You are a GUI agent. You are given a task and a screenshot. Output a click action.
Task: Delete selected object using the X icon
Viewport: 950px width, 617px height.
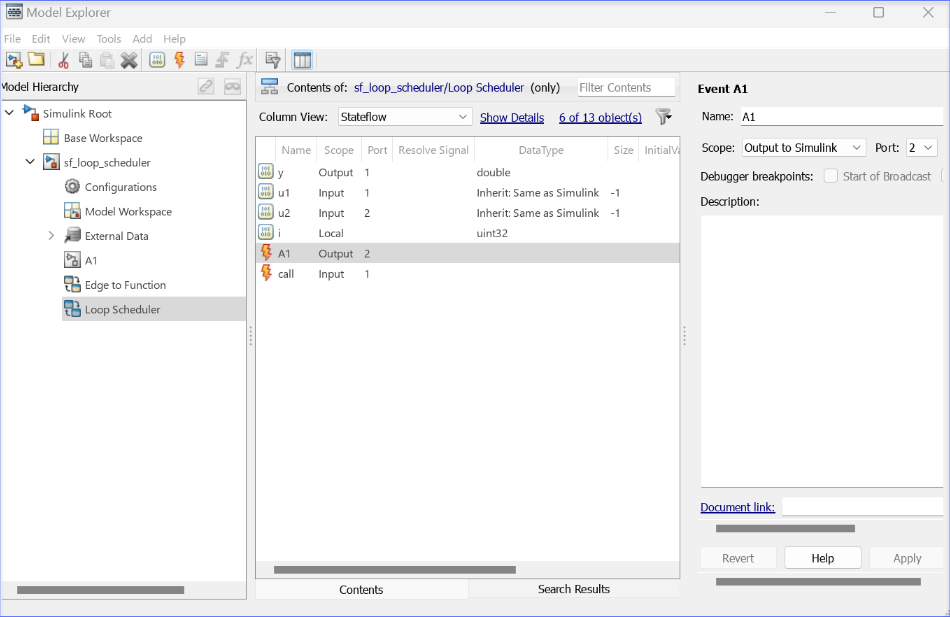pos(130,60)
